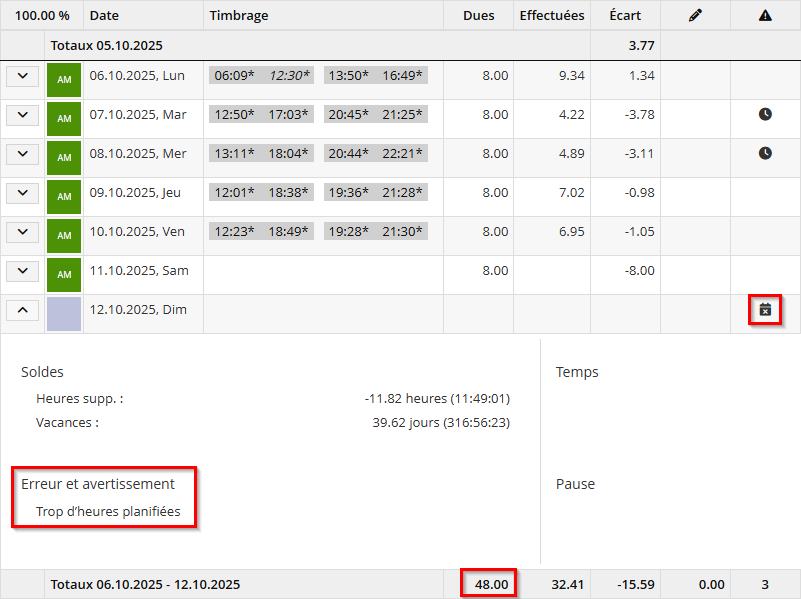Collapse the expanded Sunday 12.10.2025 row
The height and width of the screenshot is (599, 801).
pyautogui.click(x=22, y=310)
